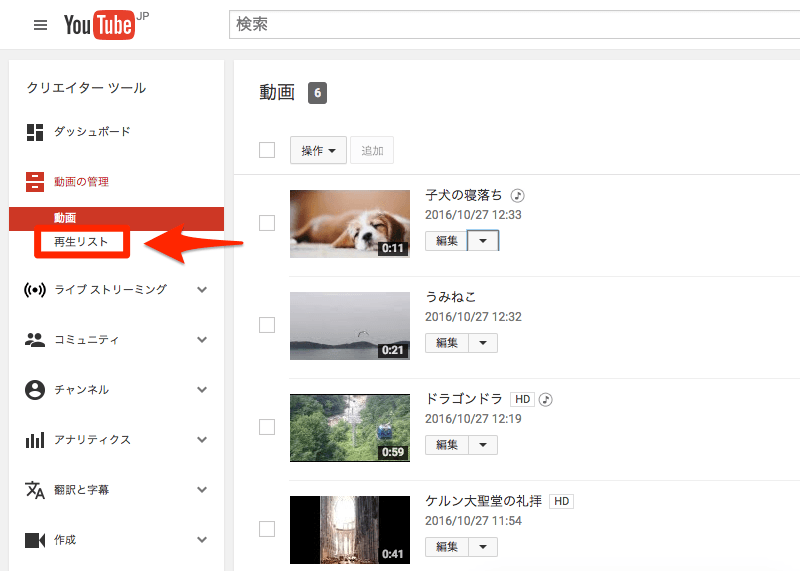
Task: Select the 再生リスト submenu item
Action: tap(82, 242)
